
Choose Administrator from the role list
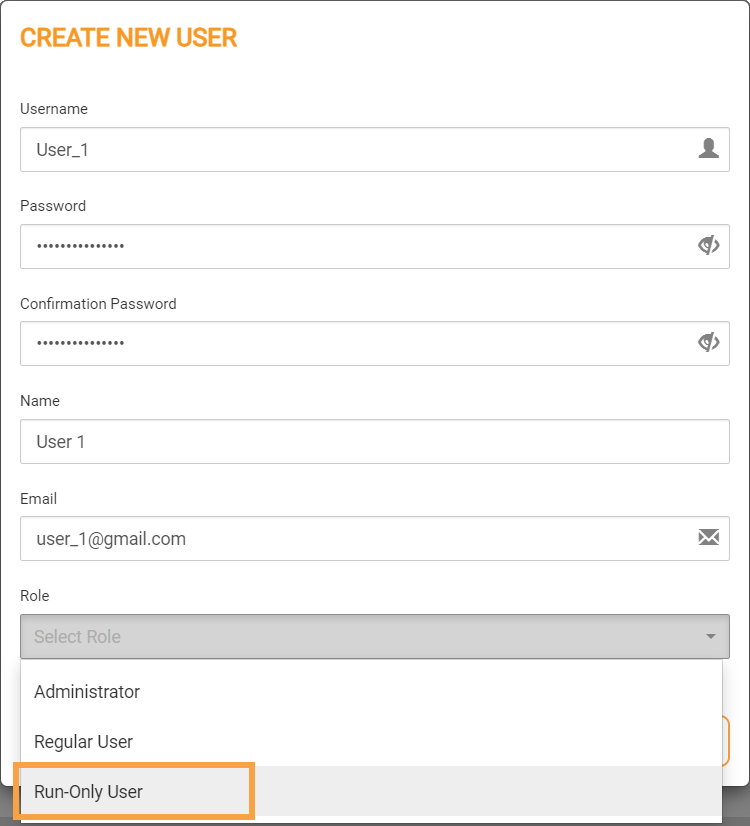click(87, 692)
